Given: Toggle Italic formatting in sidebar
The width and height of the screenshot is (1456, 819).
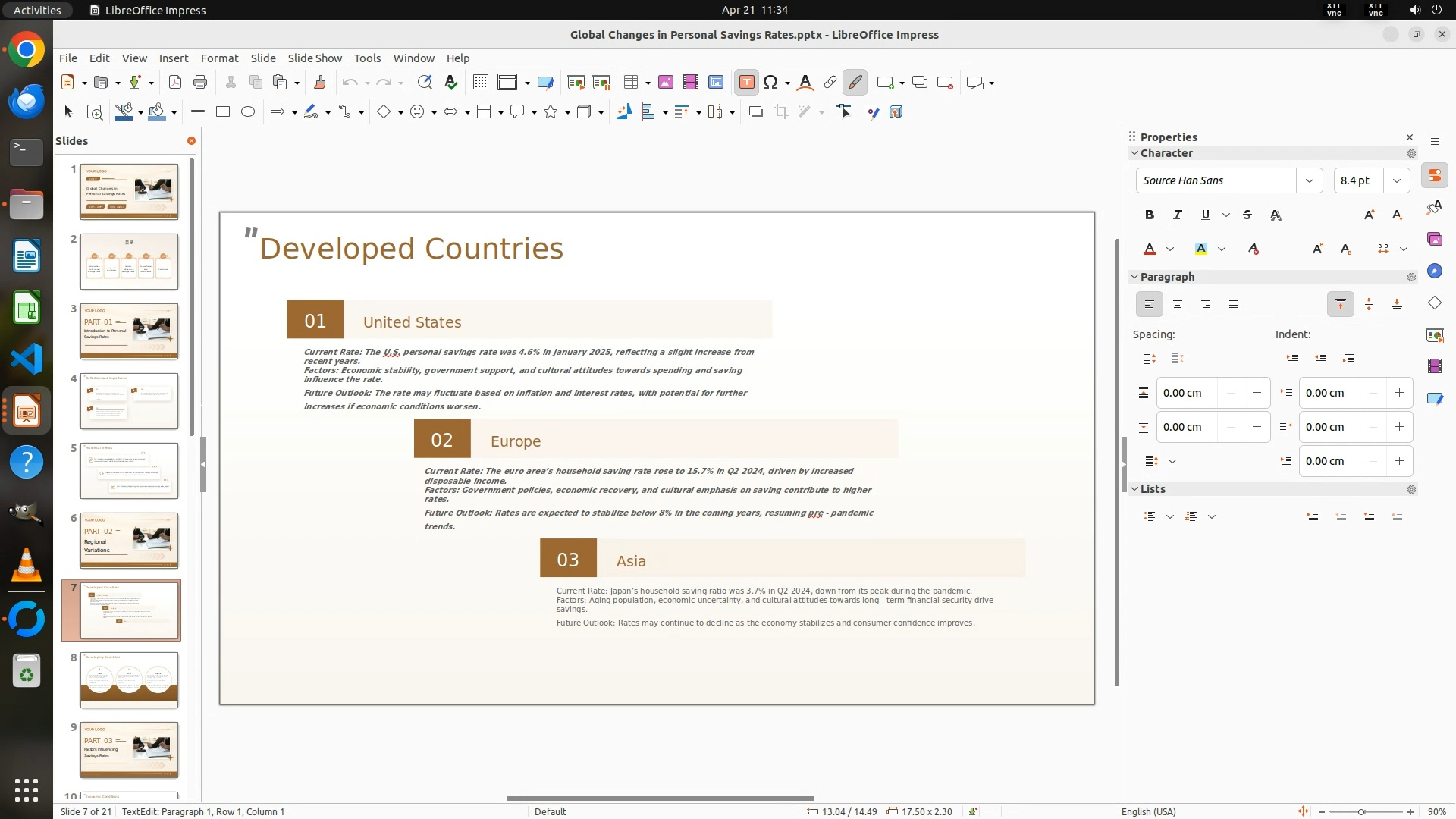Looking at the screenshot, I should [1178, 215].
